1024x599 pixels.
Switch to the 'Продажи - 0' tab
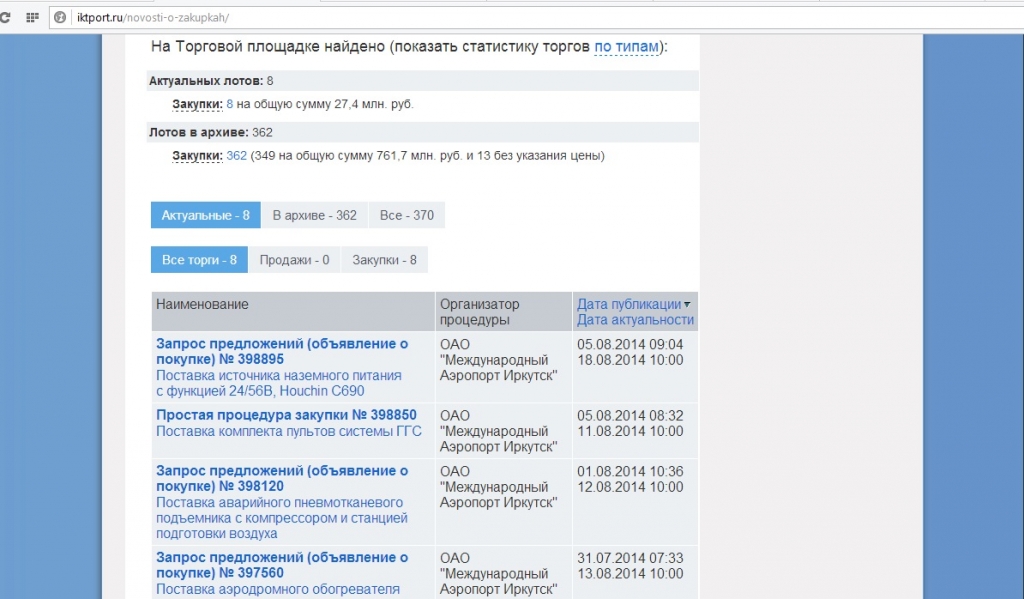tap(295, 259)
